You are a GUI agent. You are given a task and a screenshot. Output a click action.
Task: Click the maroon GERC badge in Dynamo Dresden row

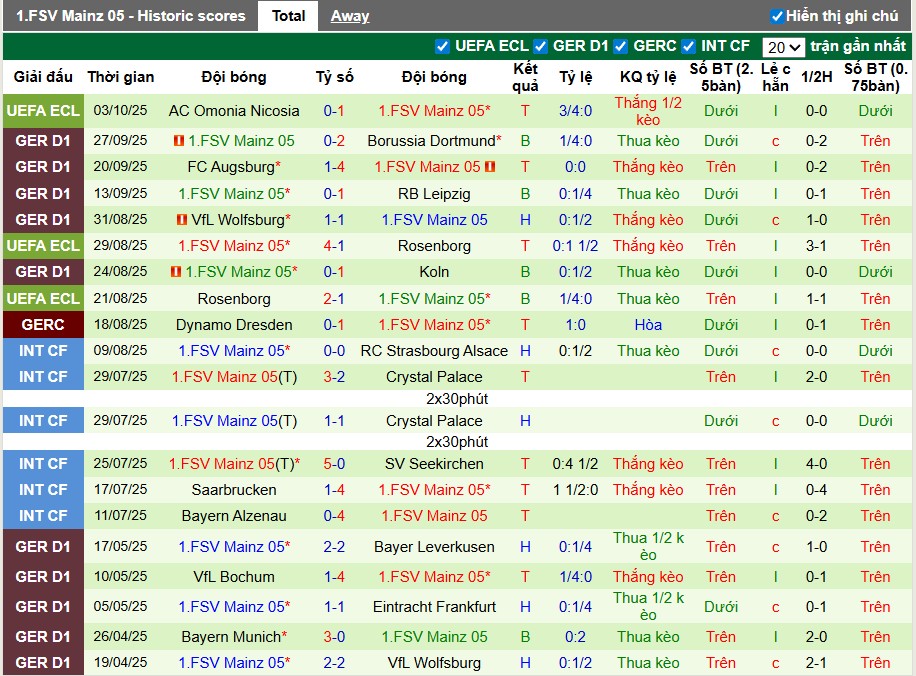pyautogui.click(x=43, y=325)
